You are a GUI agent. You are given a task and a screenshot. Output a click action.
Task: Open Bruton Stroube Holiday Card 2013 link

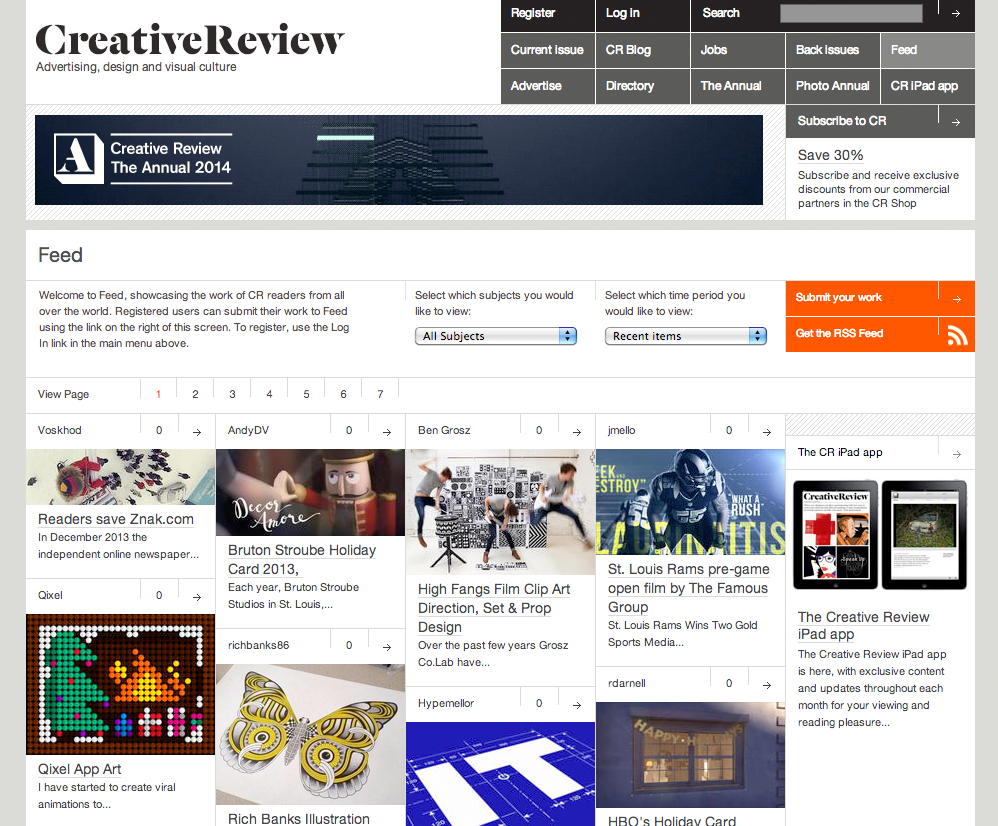coord(302,559)
